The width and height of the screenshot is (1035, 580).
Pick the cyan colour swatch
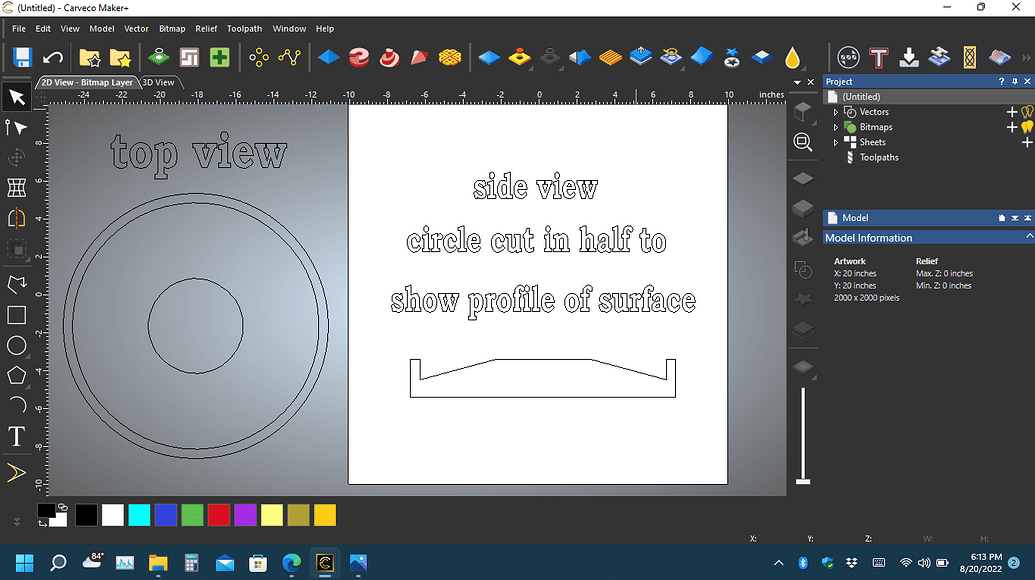pos(139,515)
